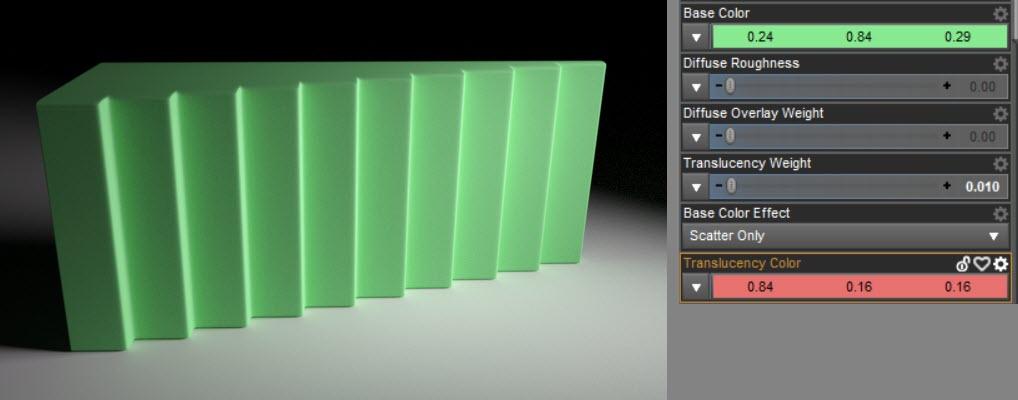The height and width of the screenshot is (400, 1018).
Task: Click Translucency Color link icon
Action: [x=963, y=264]
